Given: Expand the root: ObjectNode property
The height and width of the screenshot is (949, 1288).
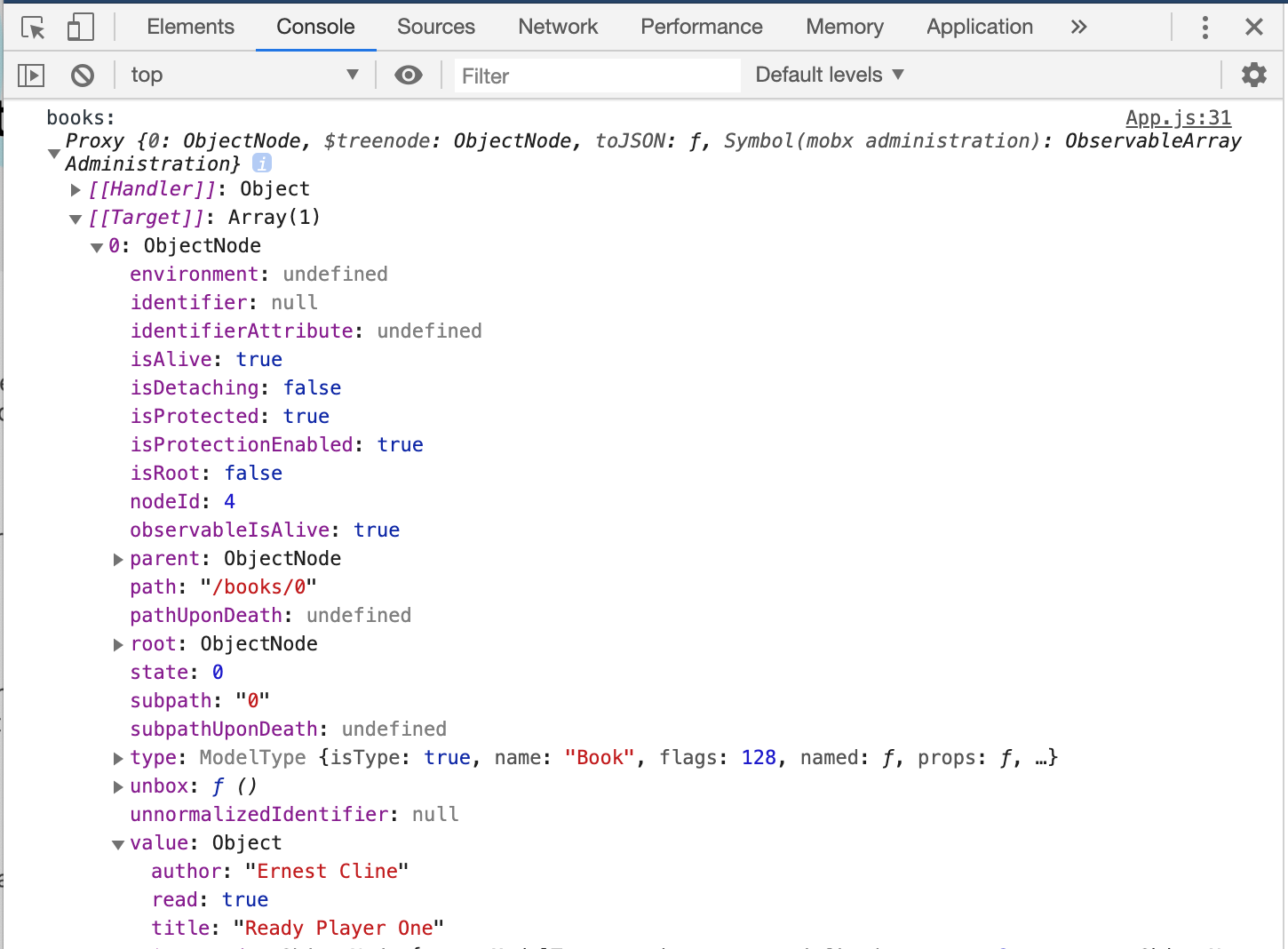Looking at the screenshot, I should [x=118, y=644].
